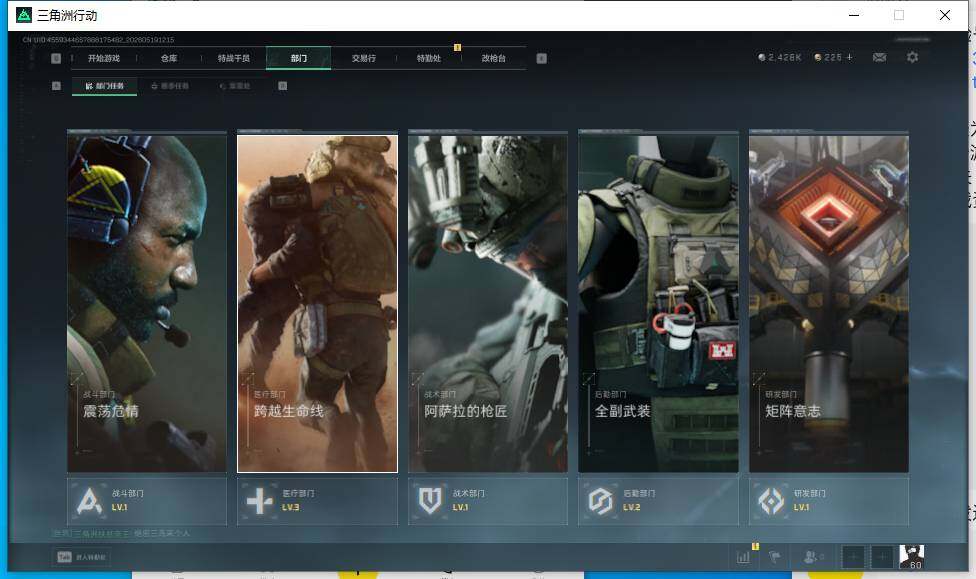Open the 改枪台 tab
The width and height of the screenshot is (976, 579).
click(x=493, y=58)
